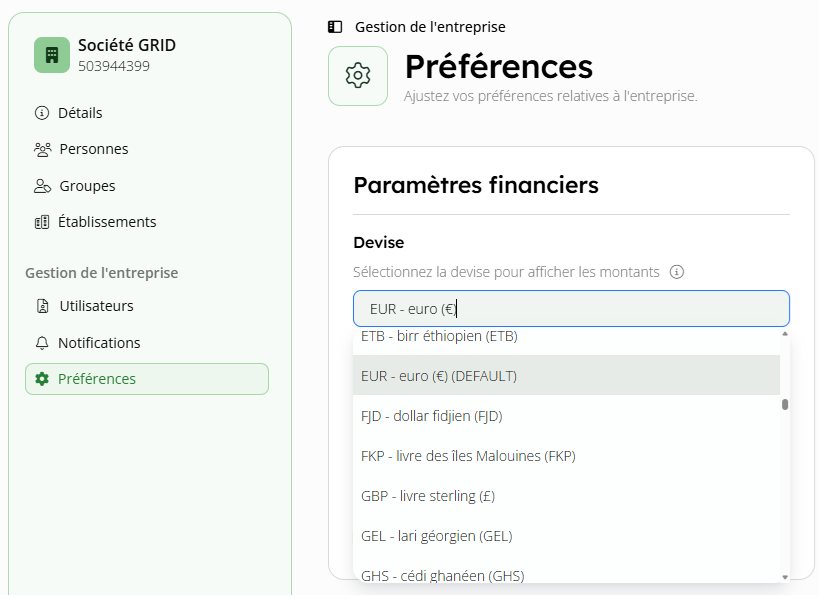
Task: Click the Notifications bell icon
Action: tap(42, 343)
